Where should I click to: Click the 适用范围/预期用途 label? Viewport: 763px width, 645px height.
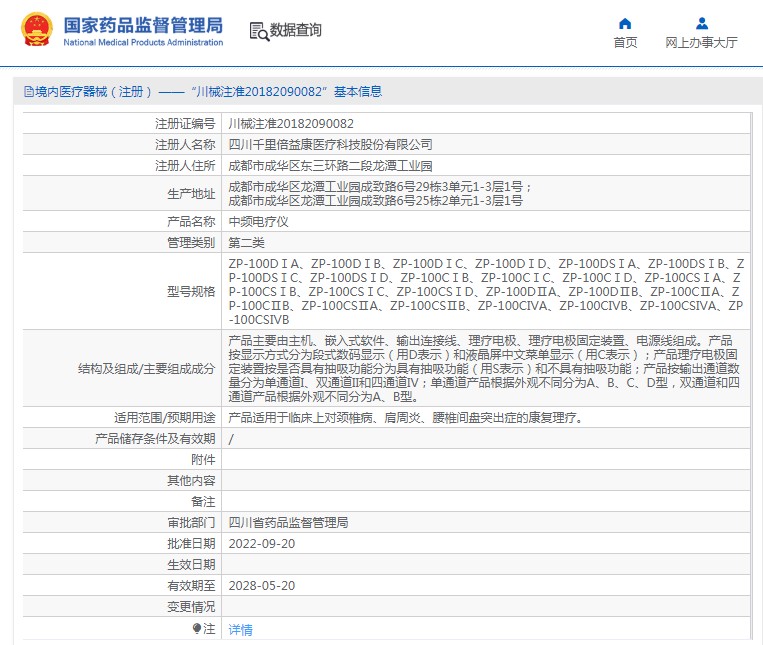[x=164, y=418]
